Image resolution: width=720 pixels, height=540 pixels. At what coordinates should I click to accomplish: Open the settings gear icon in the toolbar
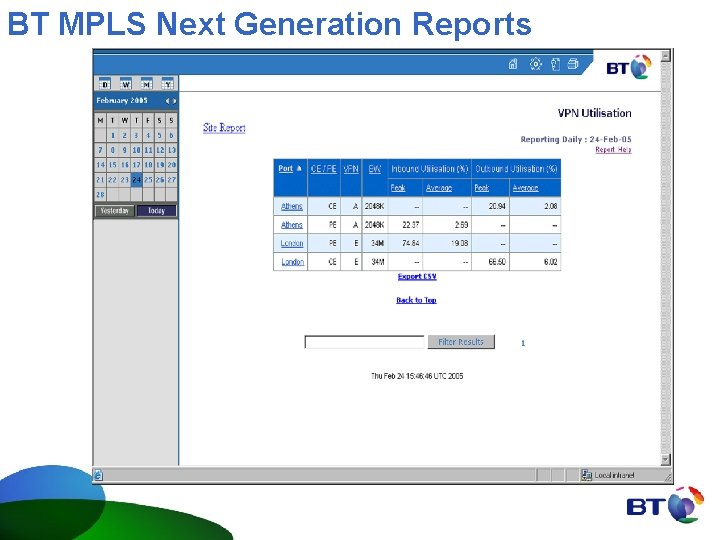535,64
